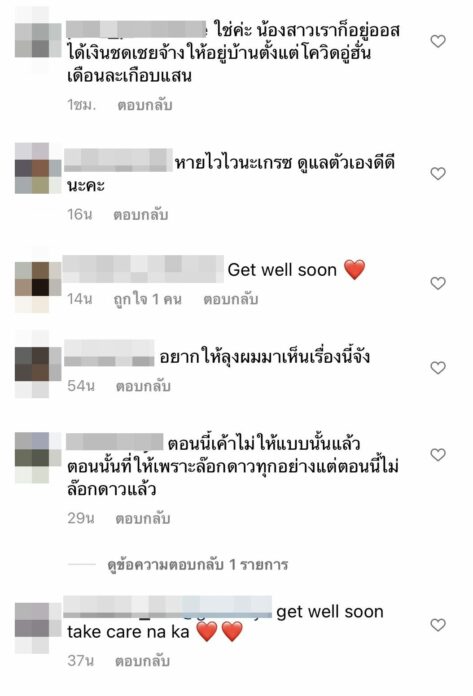
Task: Like the 'Get well soon' comment
Action: point(438,283)
